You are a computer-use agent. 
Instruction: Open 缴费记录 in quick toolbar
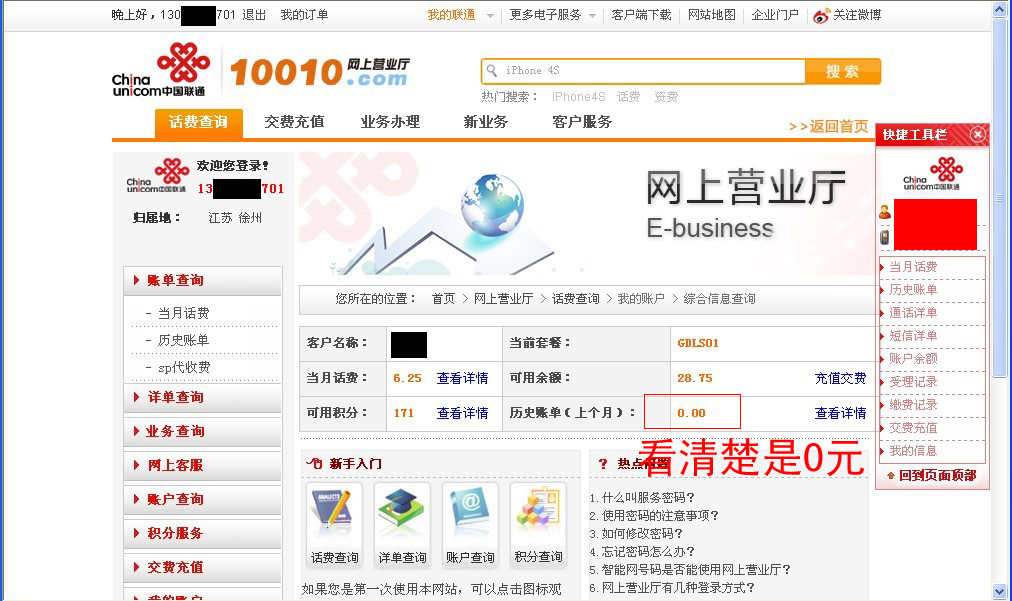(x=913, y=405)
